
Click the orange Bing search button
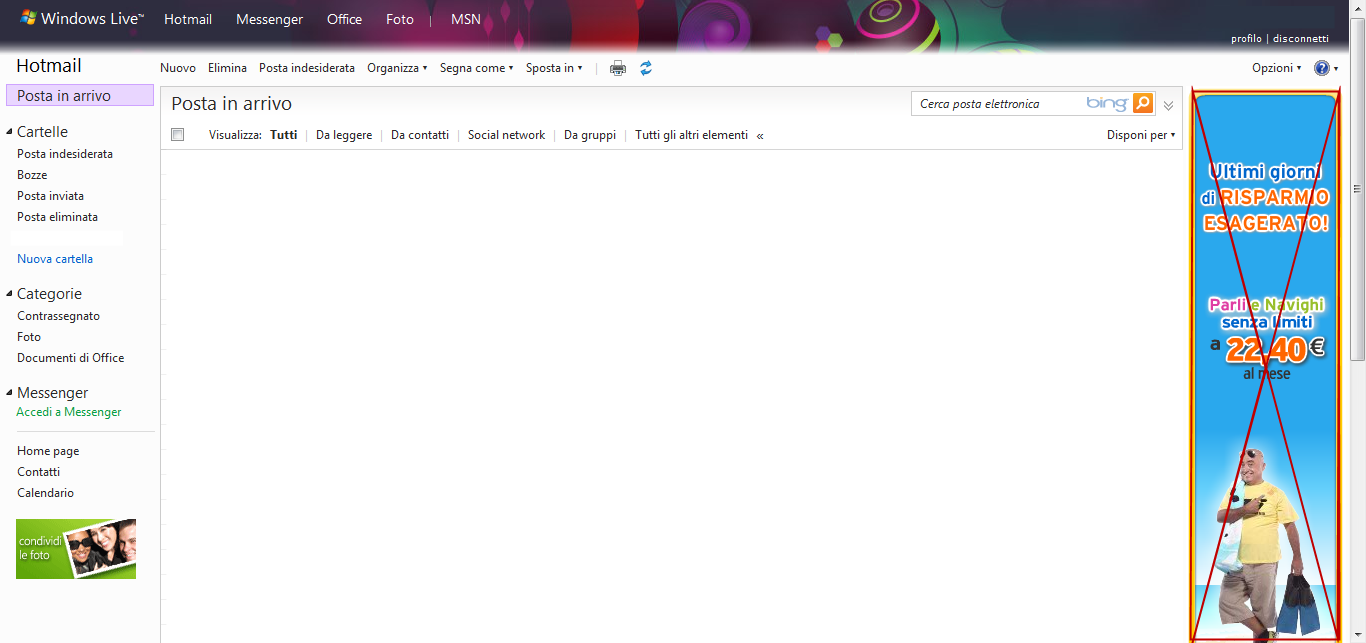pos(1143,103)
